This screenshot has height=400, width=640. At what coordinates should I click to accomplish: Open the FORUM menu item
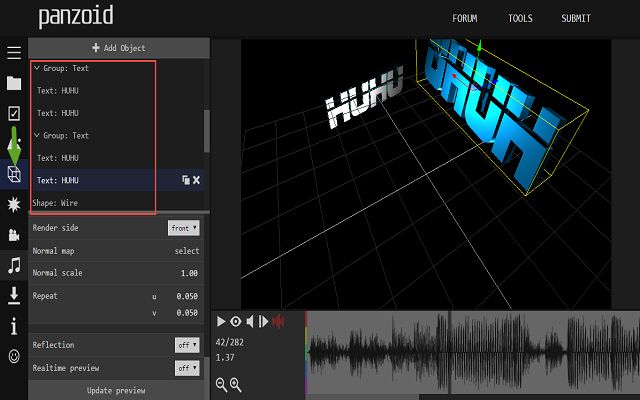pos(464,18)
